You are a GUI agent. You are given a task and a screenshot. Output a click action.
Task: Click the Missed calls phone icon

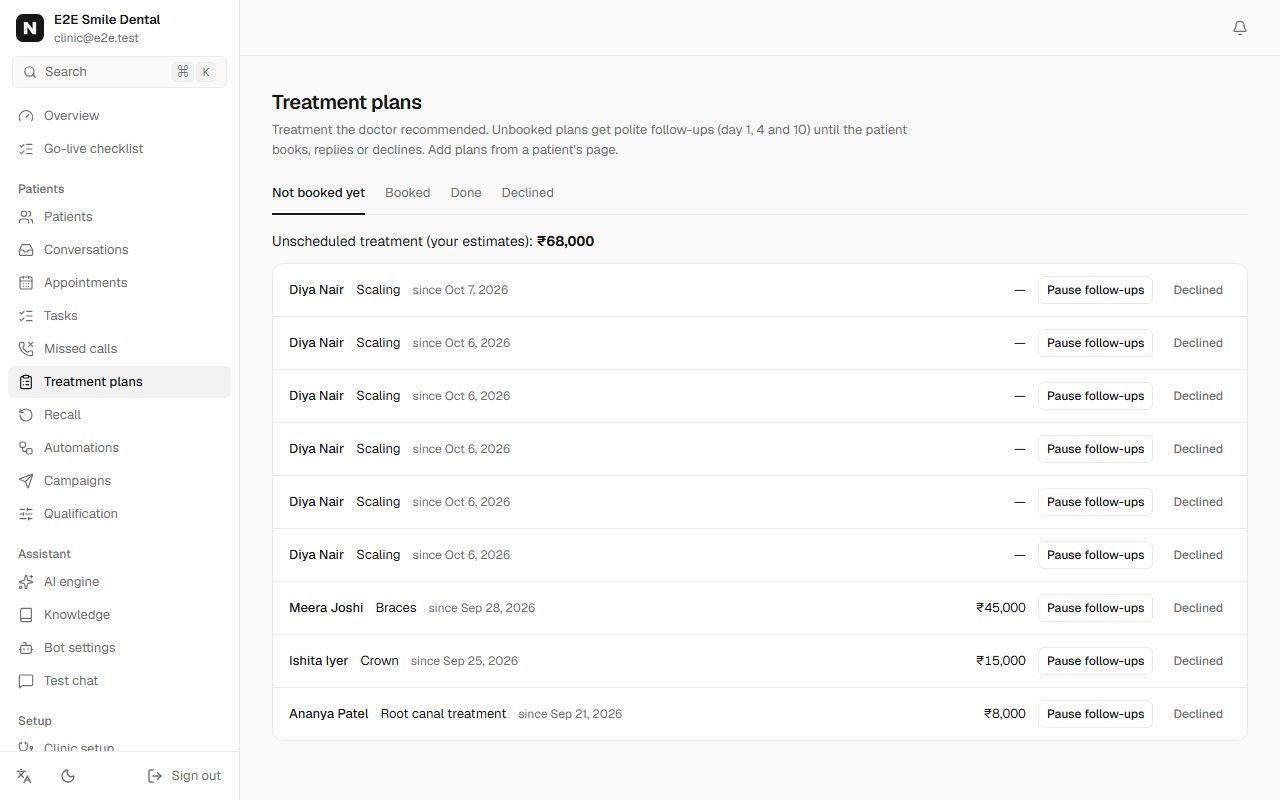point(26,349)
